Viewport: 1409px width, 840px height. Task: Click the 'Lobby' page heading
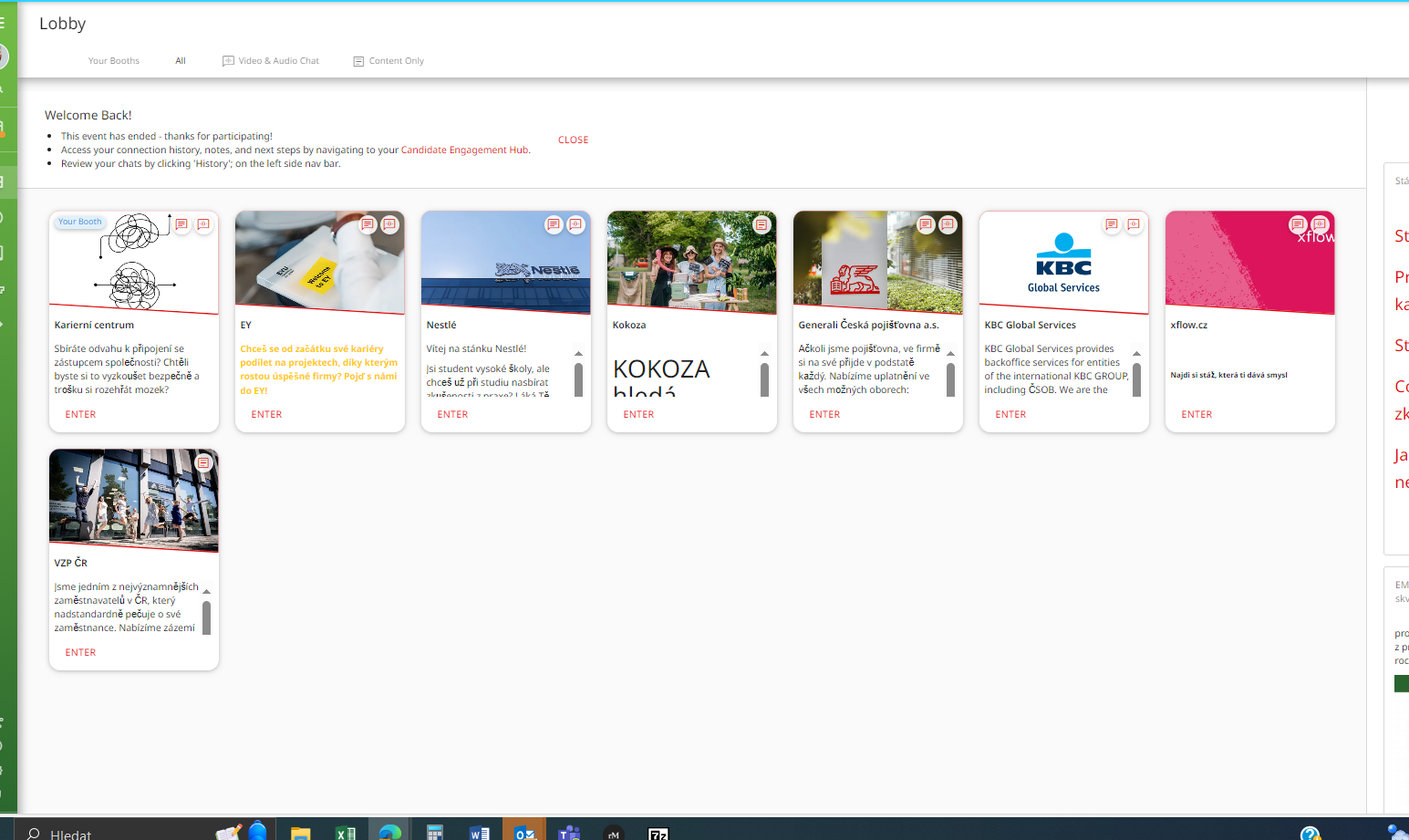(x=63, y=24)
